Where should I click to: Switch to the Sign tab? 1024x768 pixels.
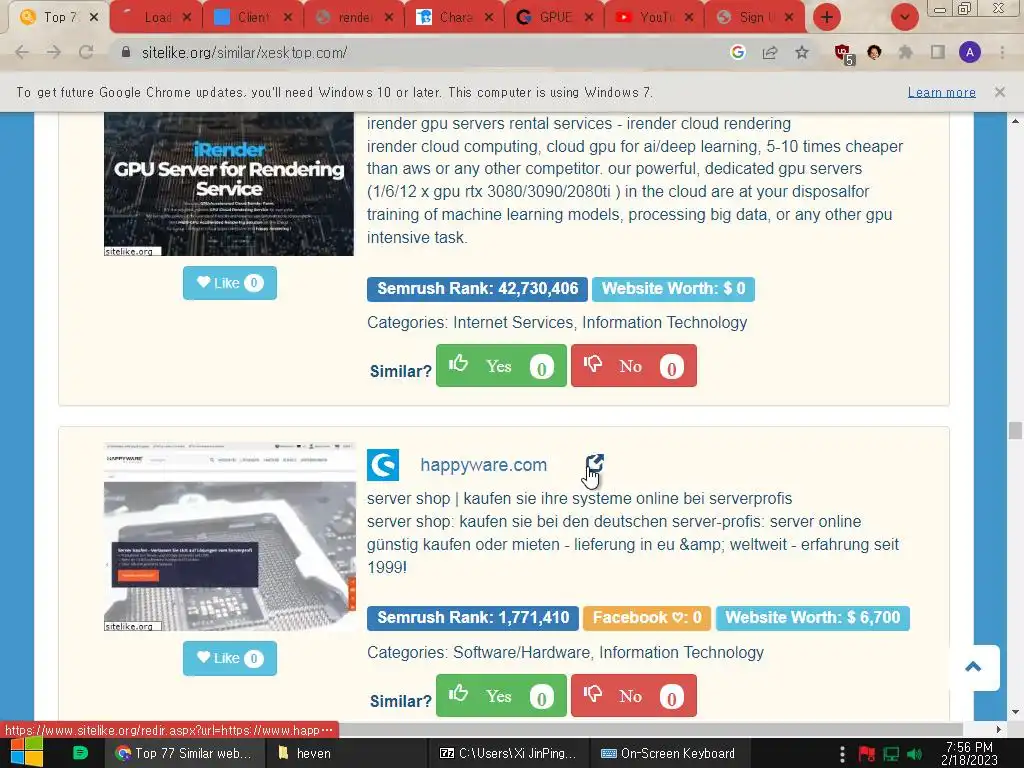(754, 18)
